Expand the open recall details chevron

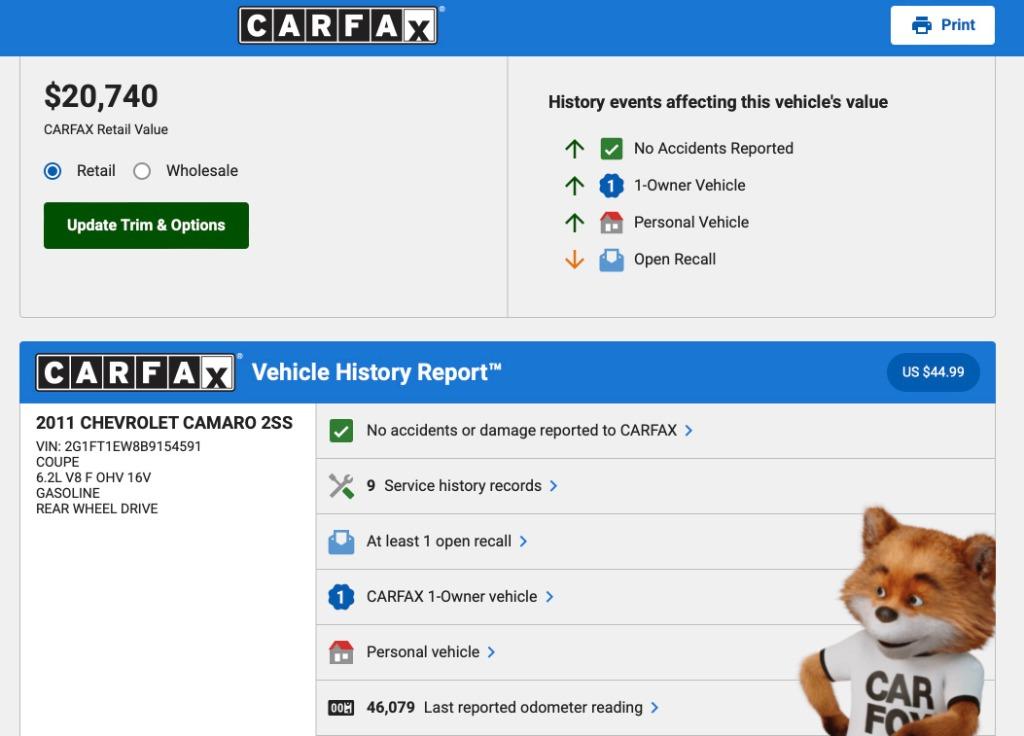click(x=523, y=541)
